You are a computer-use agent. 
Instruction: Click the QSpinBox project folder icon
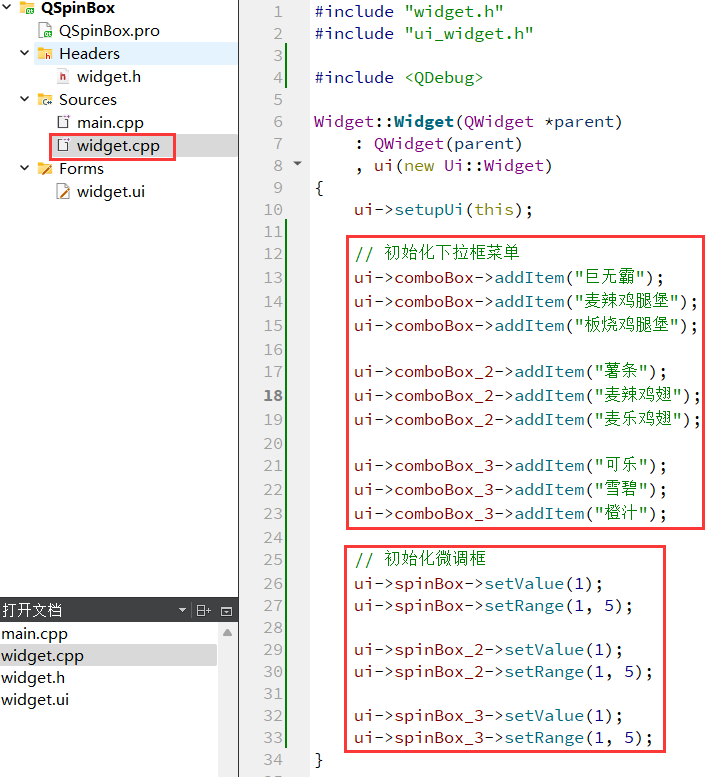pyautogui.click(x=27, y=7)
